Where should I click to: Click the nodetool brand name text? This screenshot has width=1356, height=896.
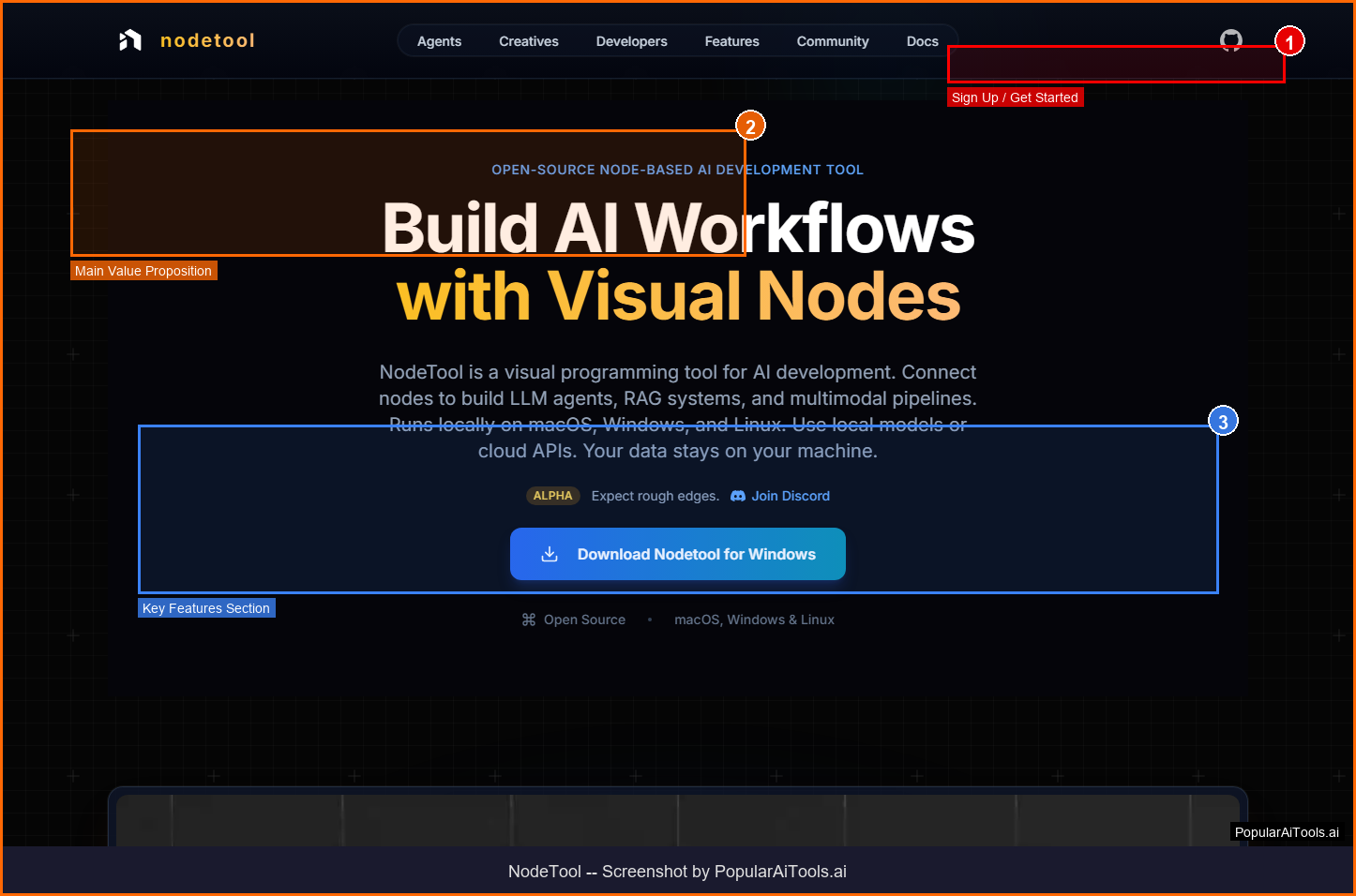click(x=207, y=40)
